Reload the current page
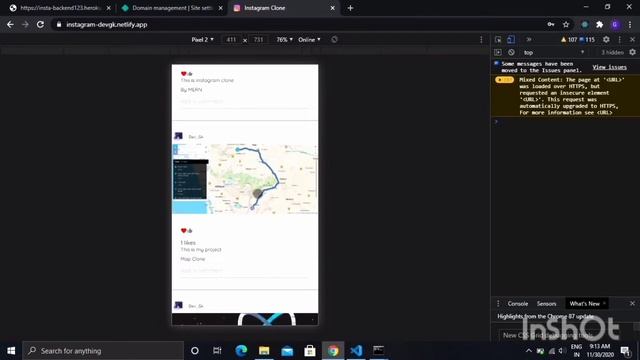This screenshot has width=640, height=360. click(x=40, y=24)
